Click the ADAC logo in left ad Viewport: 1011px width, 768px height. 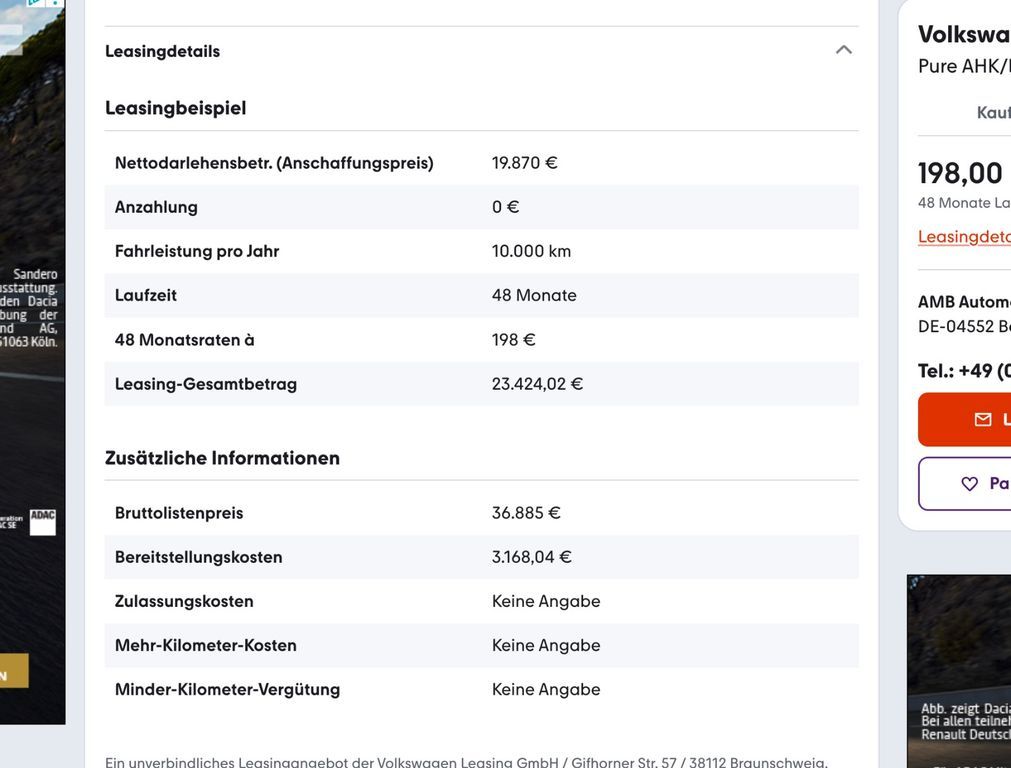click(x=43, y=522)
